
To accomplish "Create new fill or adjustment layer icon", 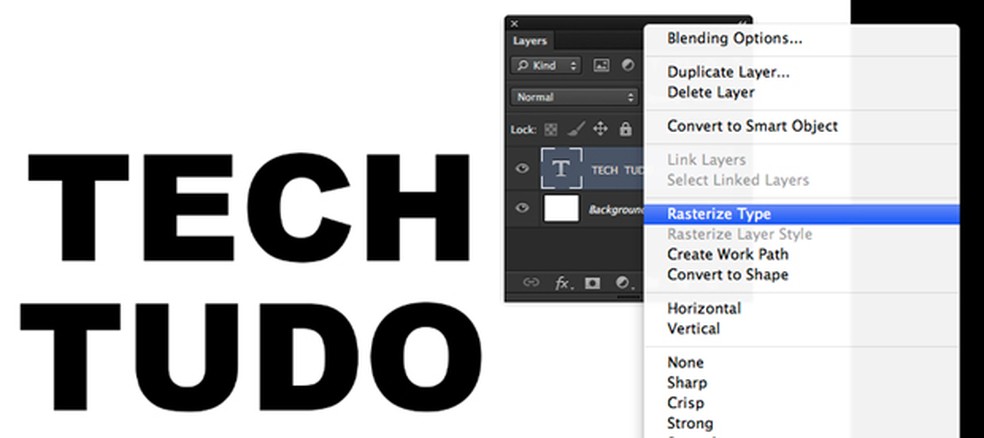I will pos(623,283).
